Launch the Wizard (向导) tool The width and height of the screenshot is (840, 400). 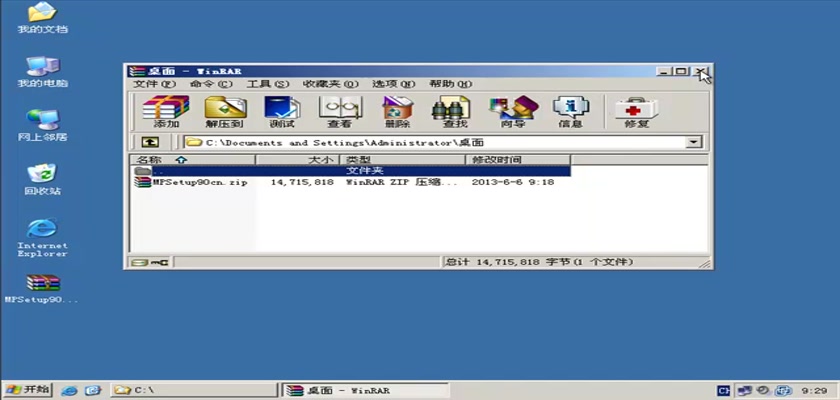tap(513, 112)
